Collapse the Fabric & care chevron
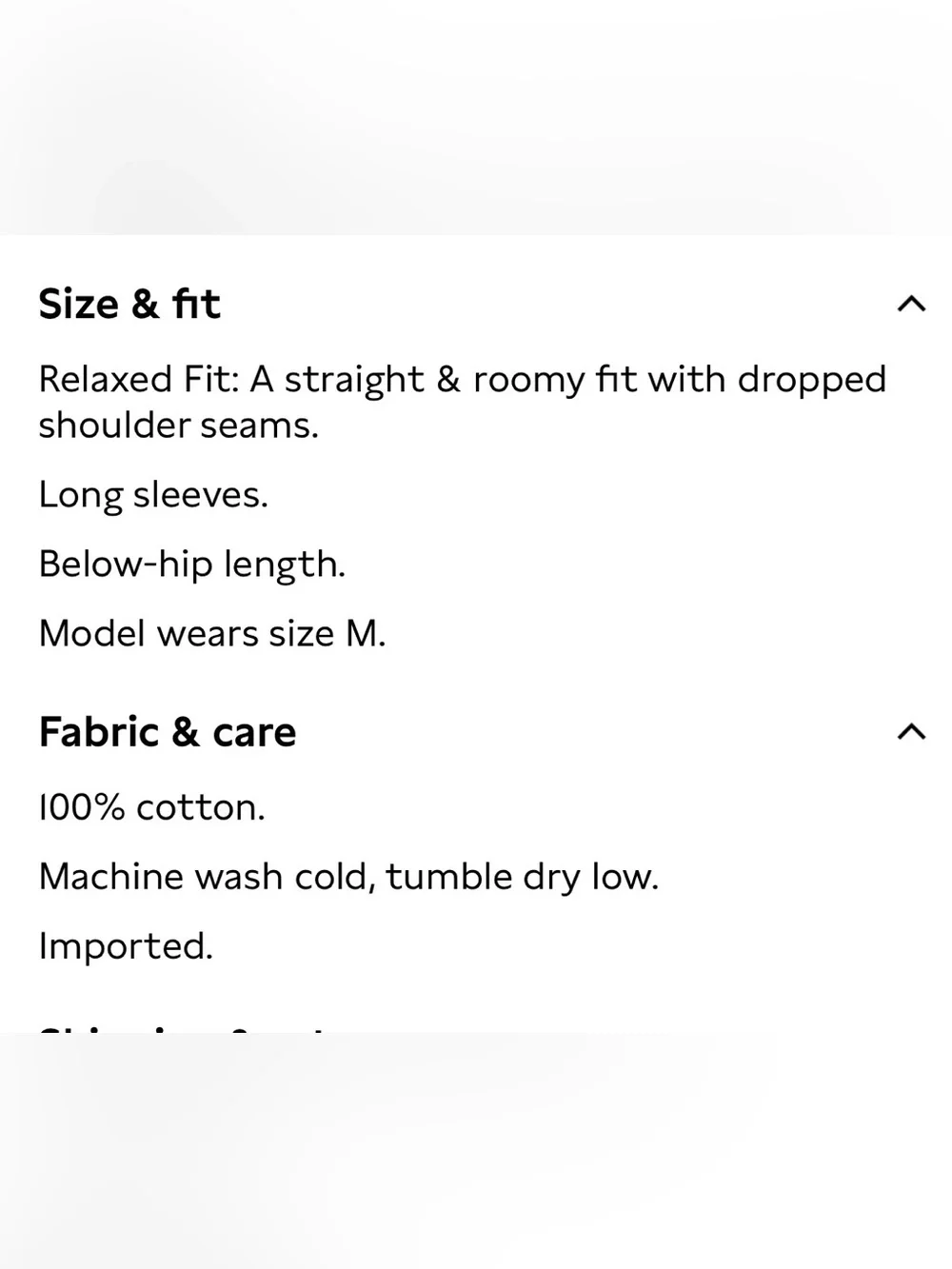The height and width of the screenshot is (1269, 952). 911,732
